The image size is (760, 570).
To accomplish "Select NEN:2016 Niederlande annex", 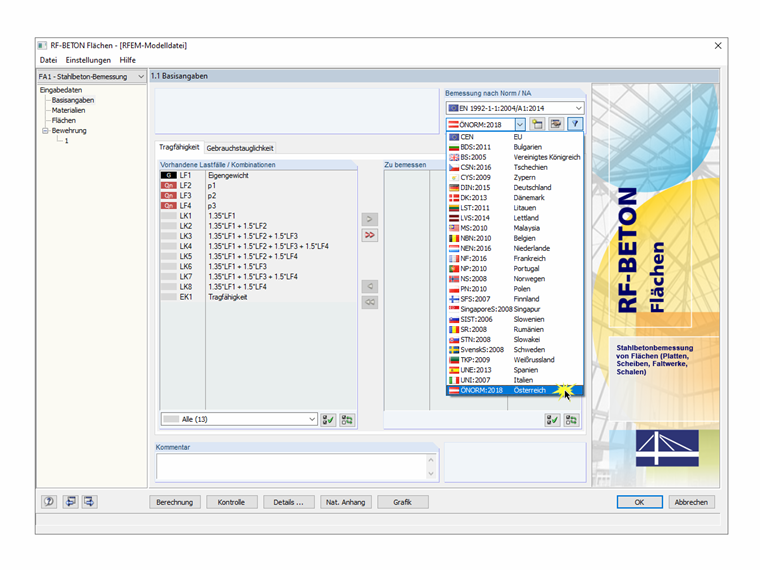I will tap(514, 248).
